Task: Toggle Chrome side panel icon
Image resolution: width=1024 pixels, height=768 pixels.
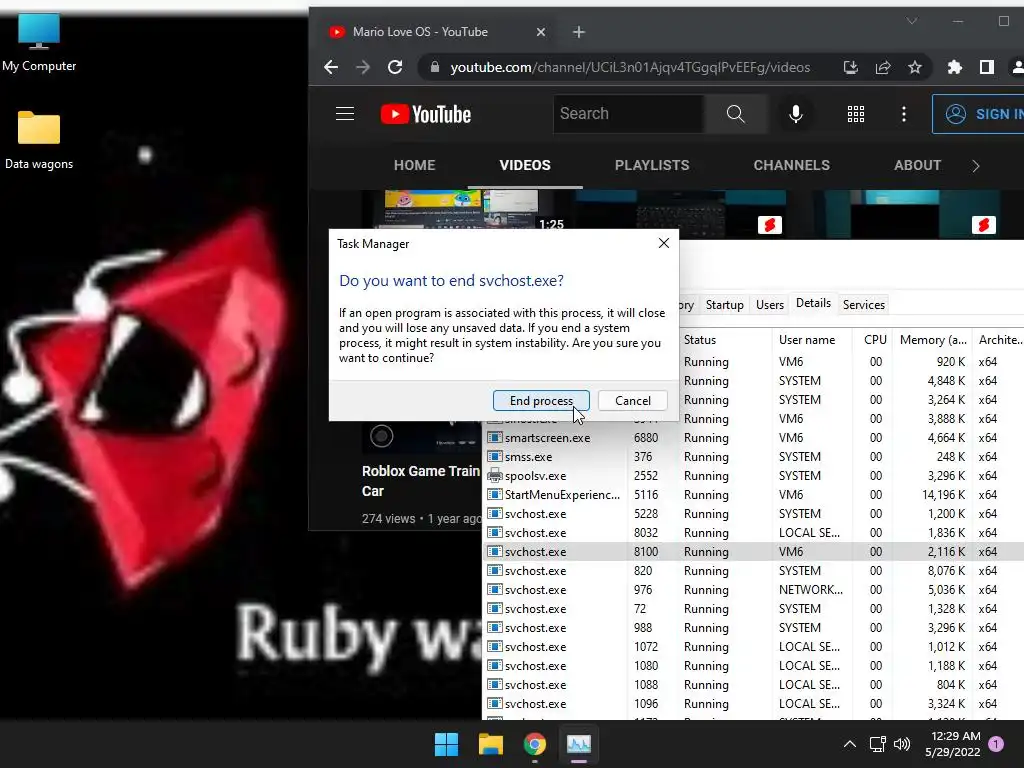Action: (x=987, y=67)
